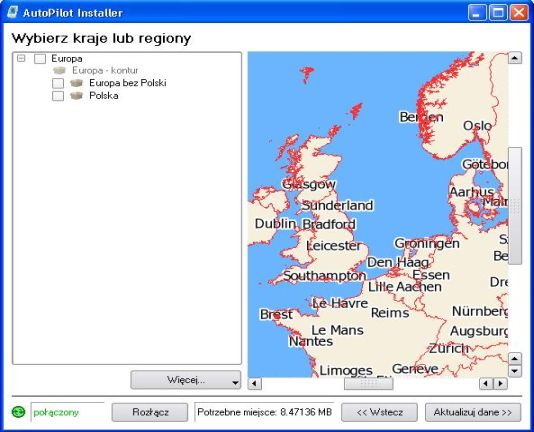Click Aktualizuj dane >> button
Viewport: 534px width, 432px height.
point(473,412)
